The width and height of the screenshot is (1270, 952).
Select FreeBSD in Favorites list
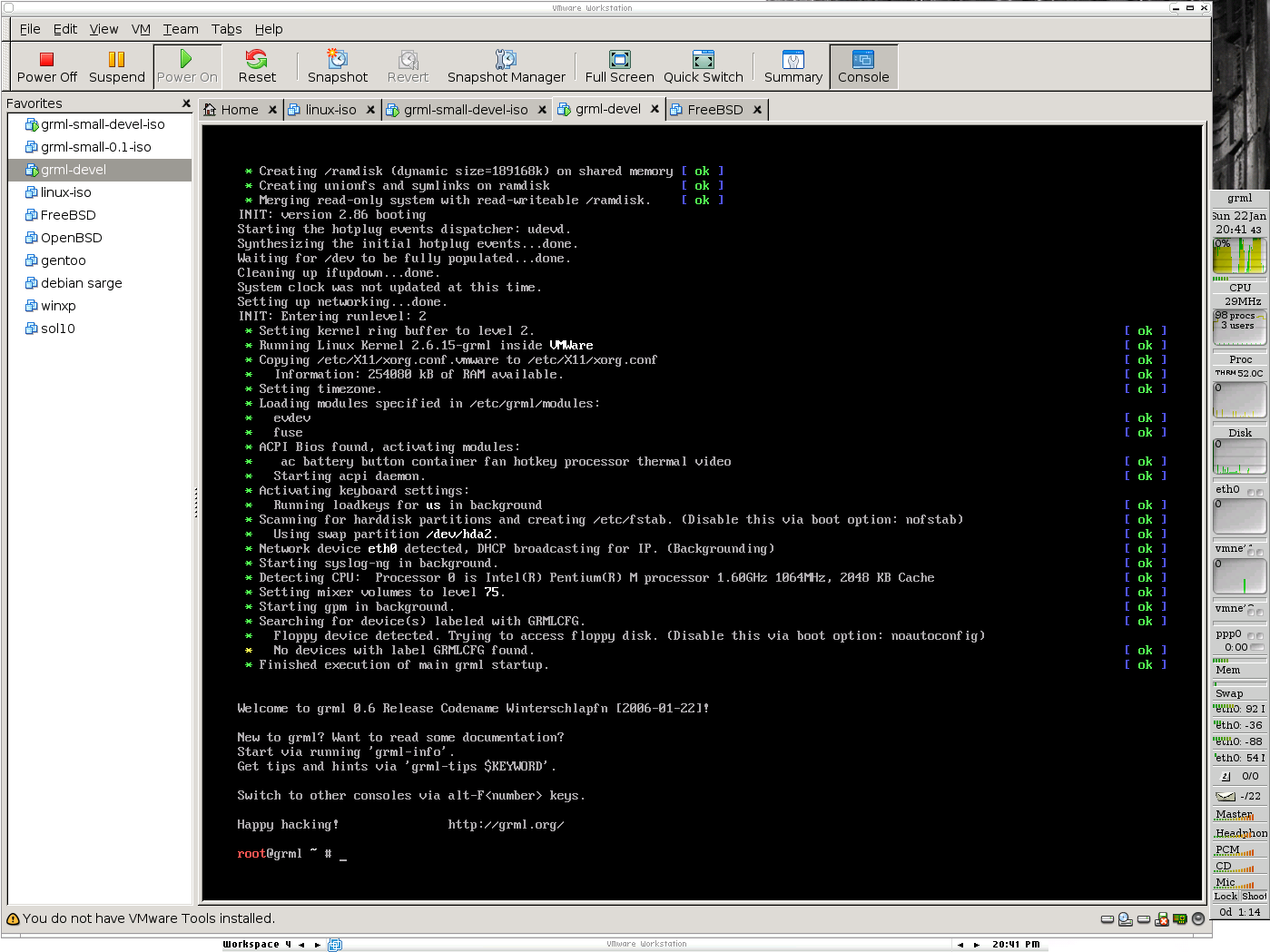point(100,215)
